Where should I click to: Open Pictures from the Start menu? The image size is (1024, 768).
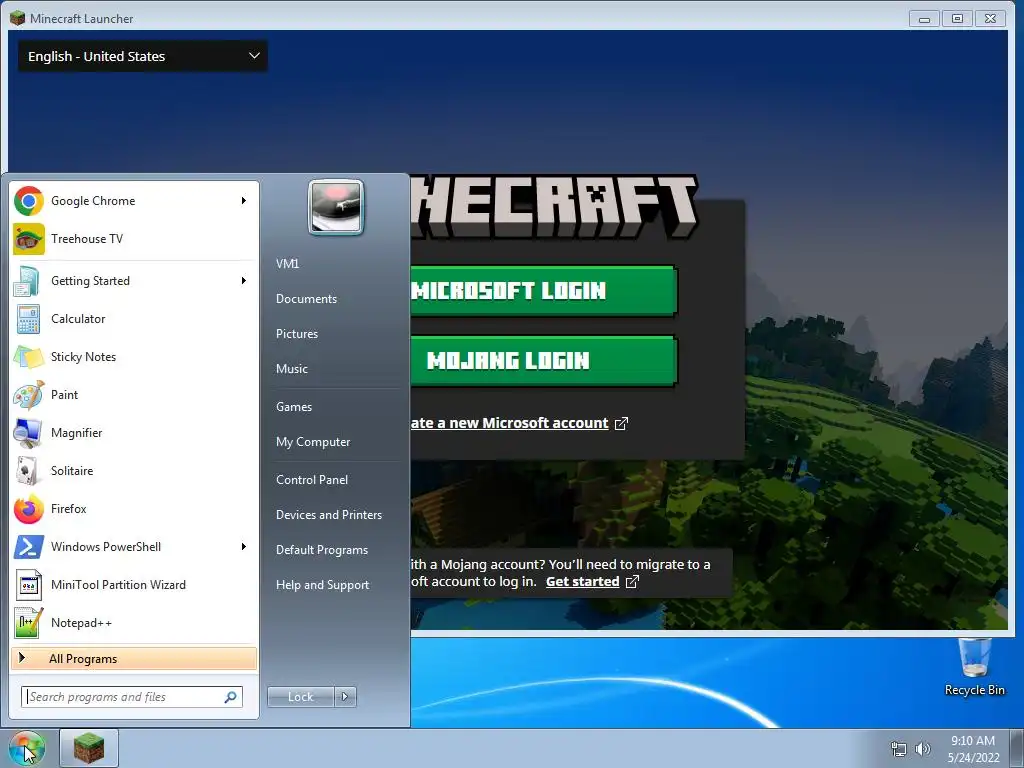click(297, 334)
